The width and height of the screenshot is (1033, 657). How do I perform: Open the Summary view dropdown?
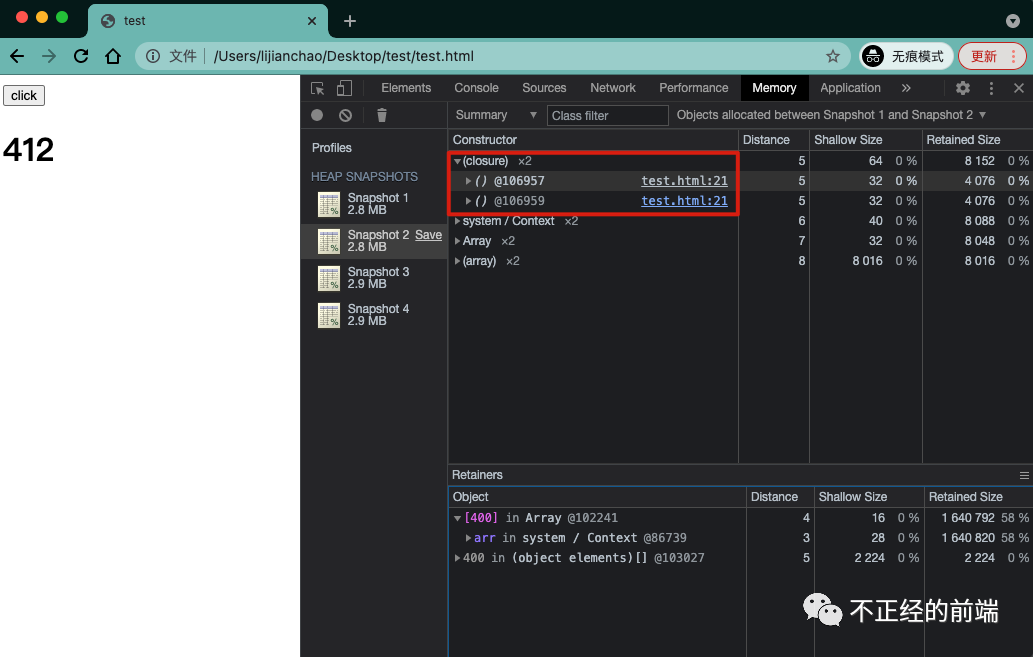tap(495, 115)
